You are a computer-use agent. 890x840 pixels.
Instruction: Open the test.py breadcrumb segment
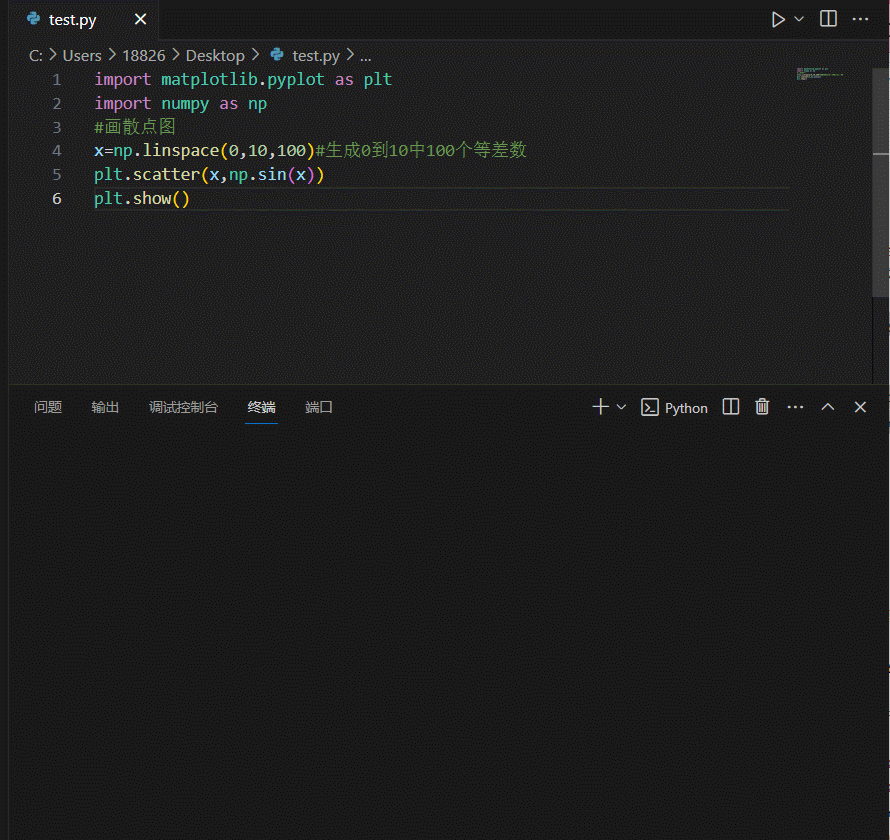pos(316,56)
